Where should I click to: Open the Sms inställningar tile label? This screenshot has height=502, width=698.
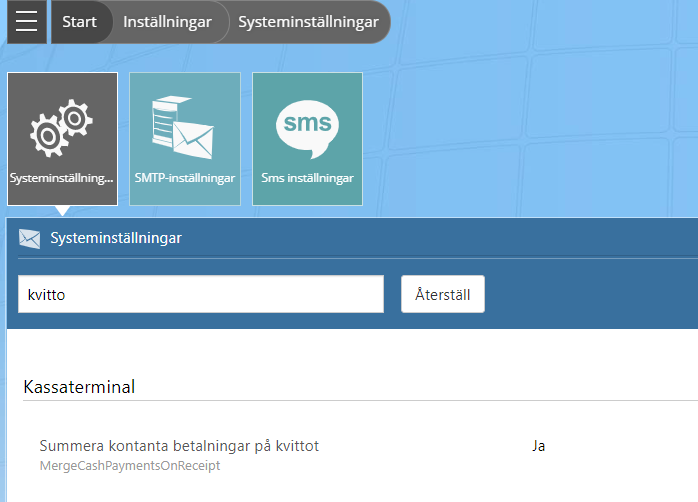click(x=307, y=178)
